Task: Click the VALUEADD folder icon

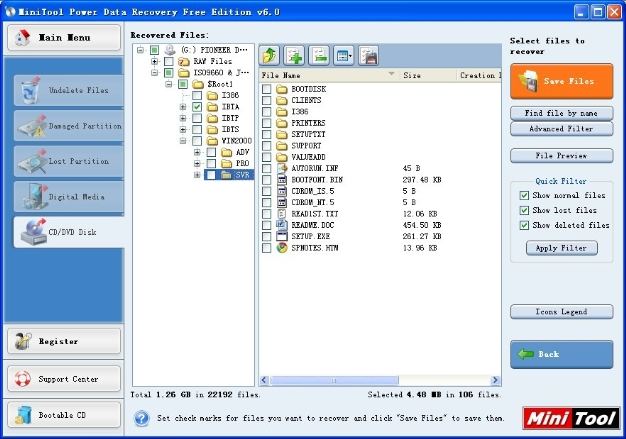Action: (282, 157)
